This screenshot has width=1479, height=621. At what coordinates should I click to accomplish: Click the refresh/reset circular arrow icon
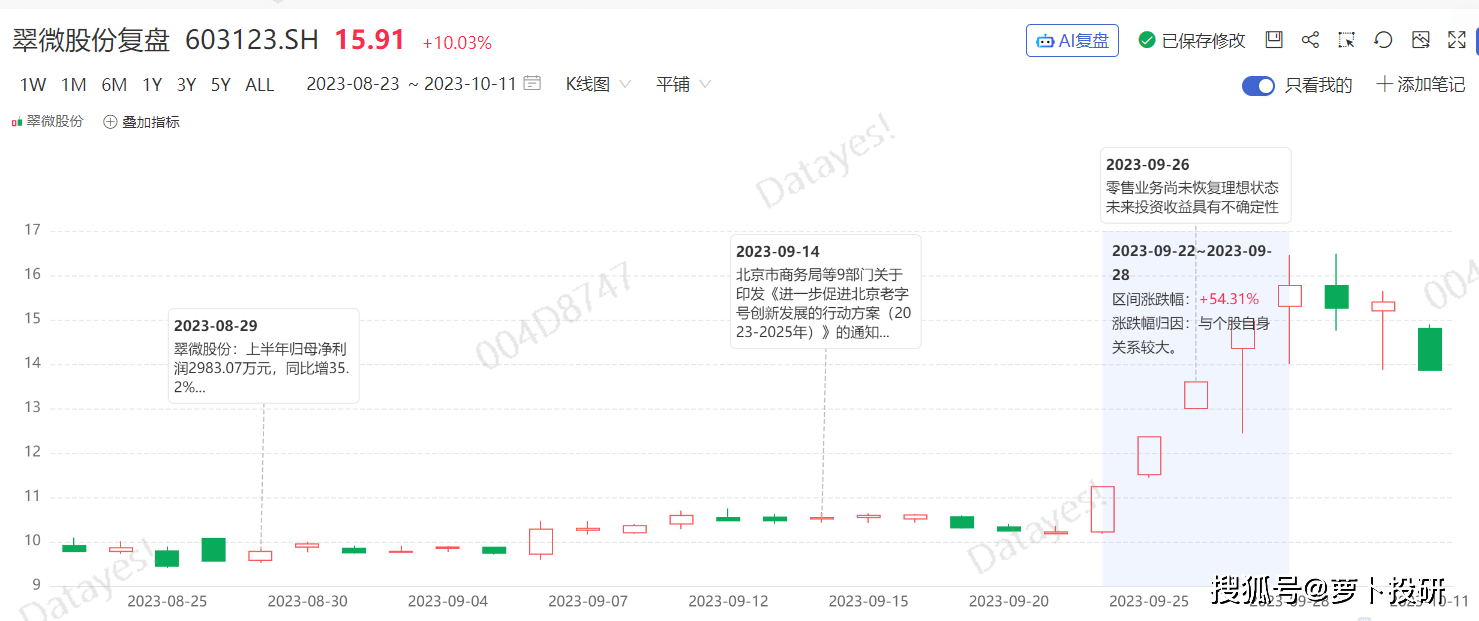pyautogui.click(x=1383, y=40)
